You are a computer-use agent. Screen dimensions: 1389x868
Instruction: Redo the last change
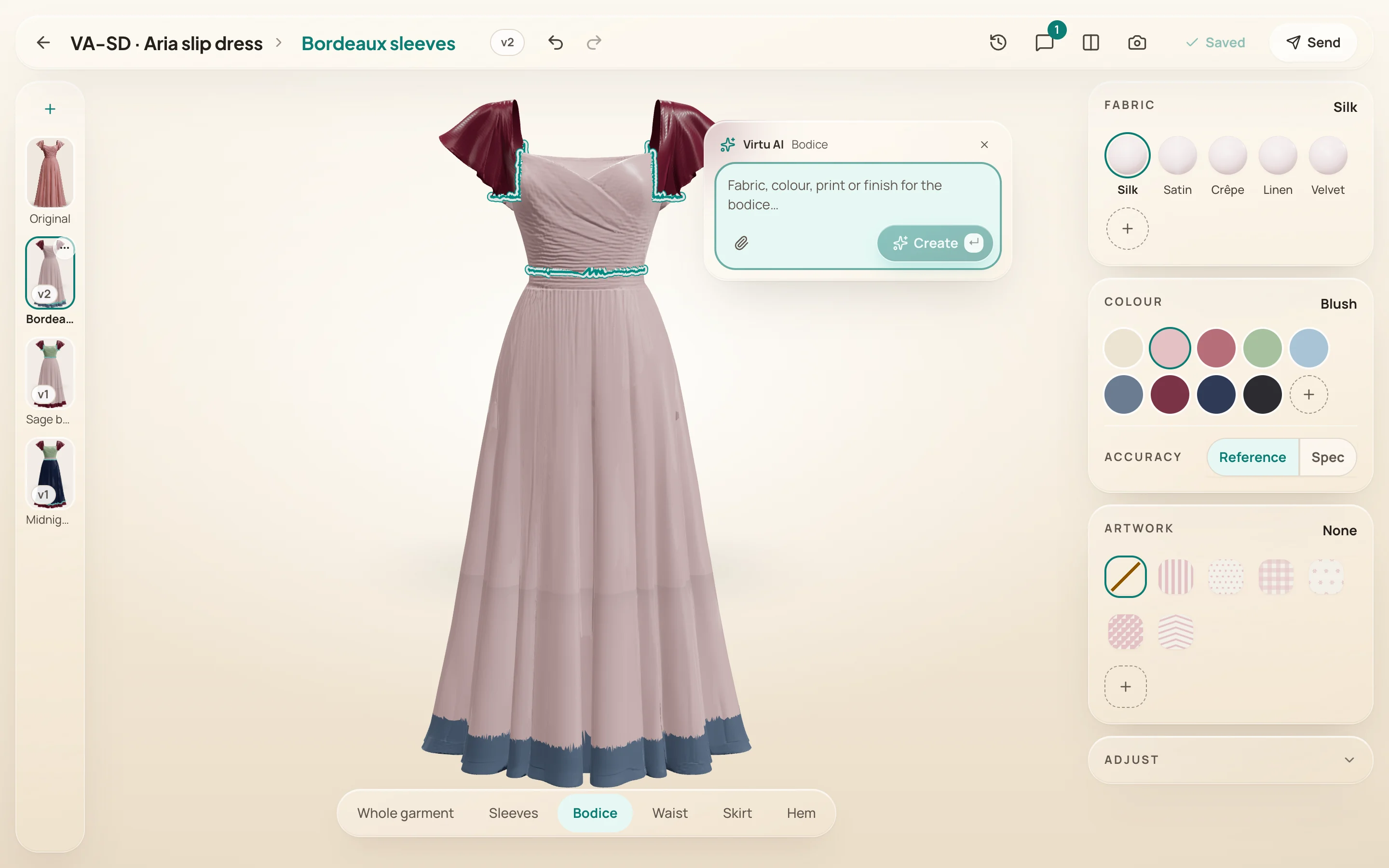(594, 42)
